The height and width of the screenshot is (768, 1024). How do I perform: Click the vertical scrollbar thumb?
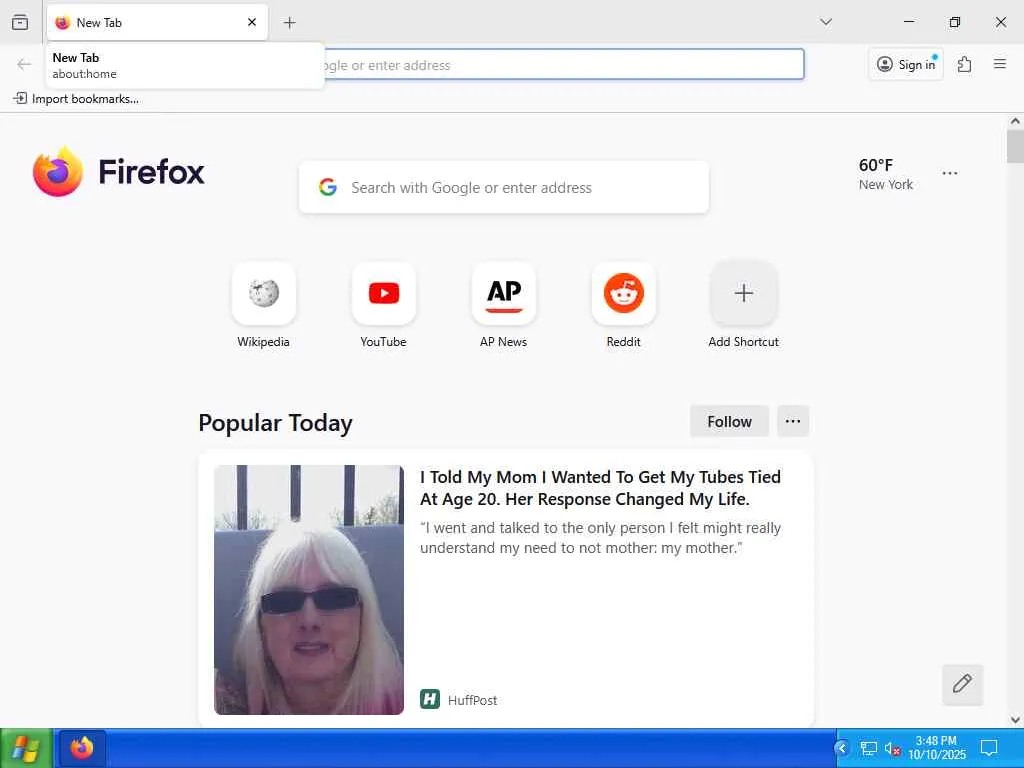coord(1015,146)
